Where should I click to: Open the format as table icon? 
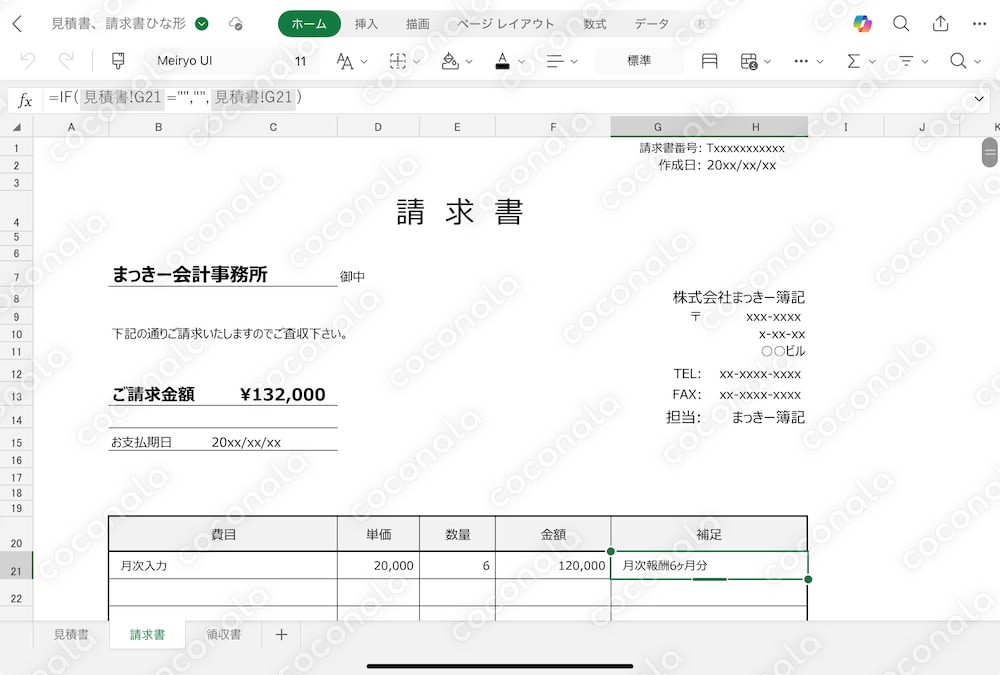coord(749,61)
